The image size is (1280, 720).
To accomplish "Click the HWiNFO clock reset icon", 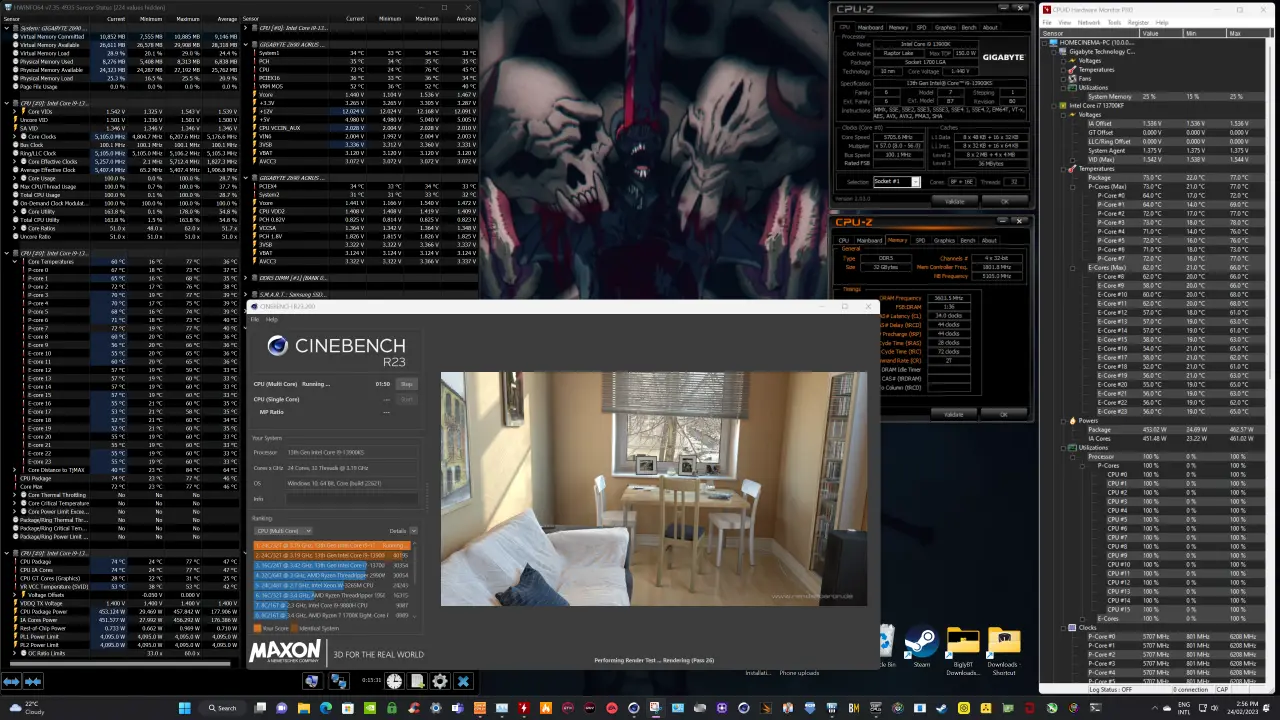I will click(394, 682).
